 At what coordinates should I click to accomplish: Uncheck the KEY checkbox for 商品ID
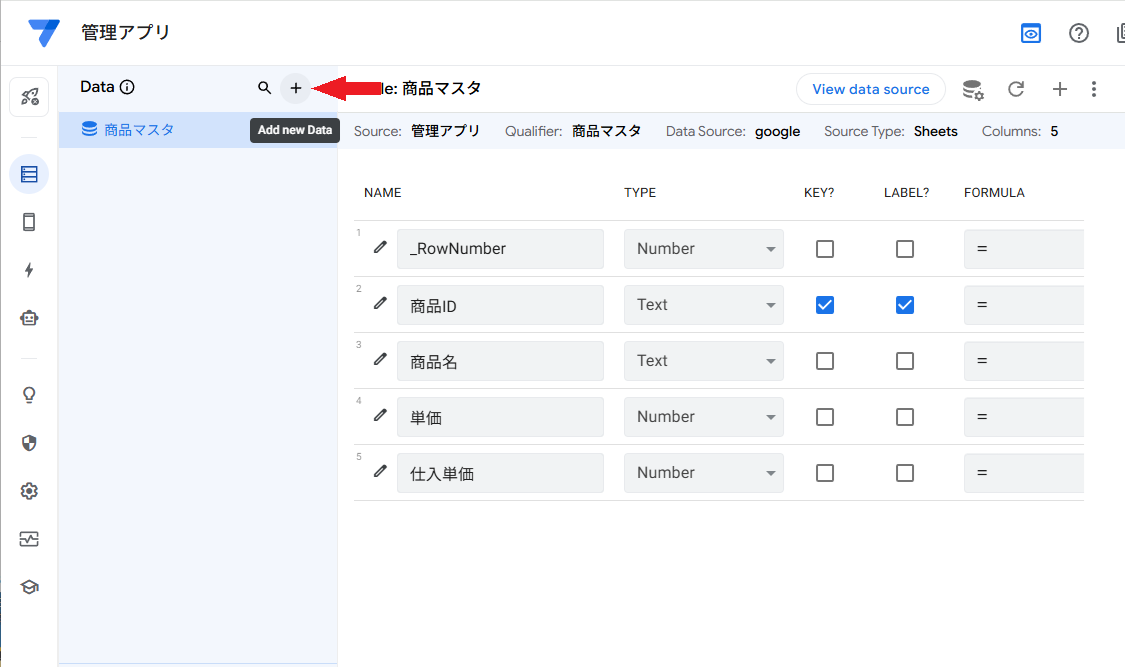(x=825, y=305)
